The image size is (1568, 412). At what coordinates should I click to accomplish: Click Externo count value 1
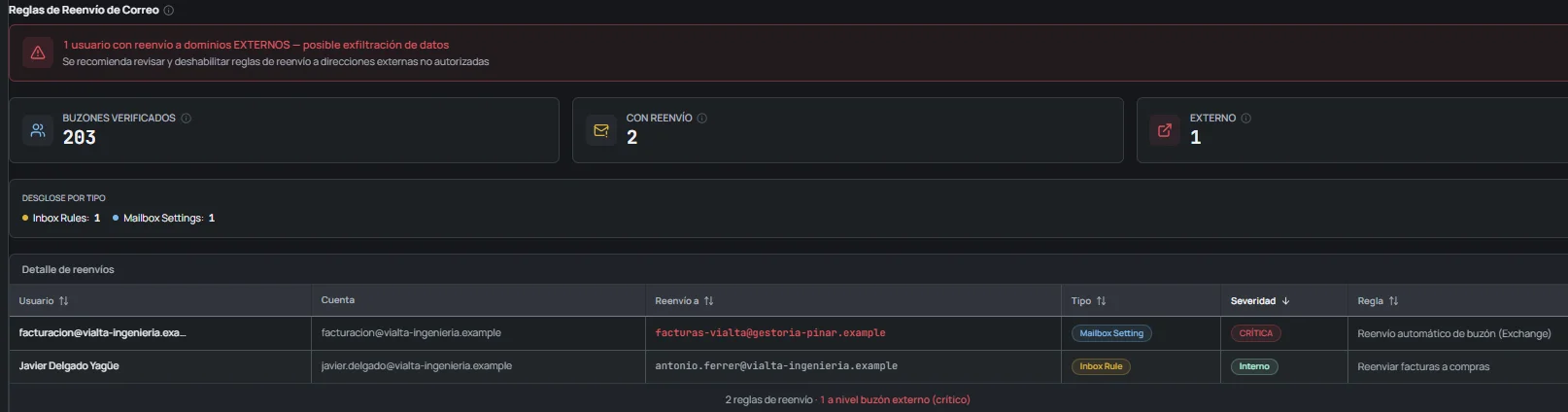1196,138
